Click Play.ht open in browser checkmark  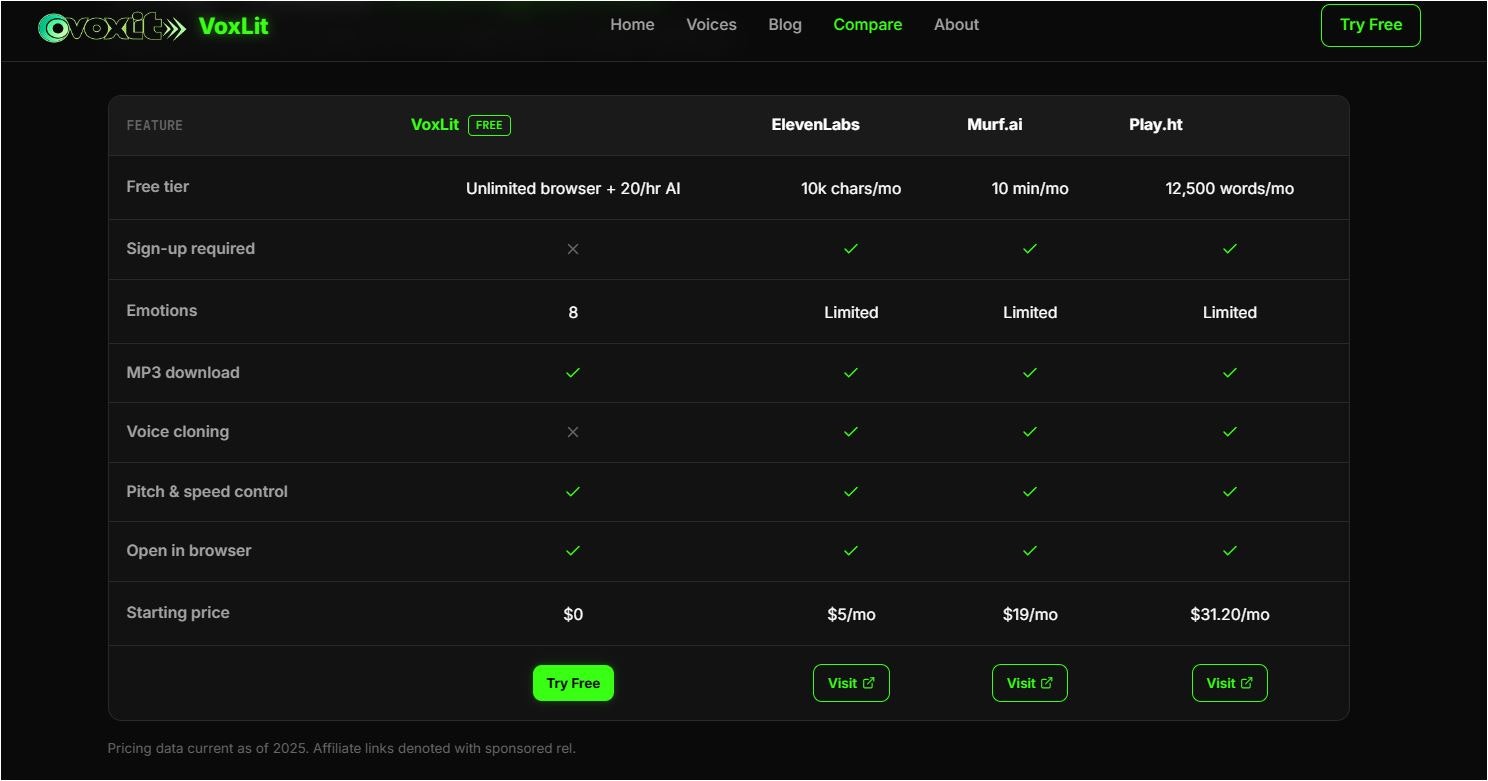[1230, 551]
